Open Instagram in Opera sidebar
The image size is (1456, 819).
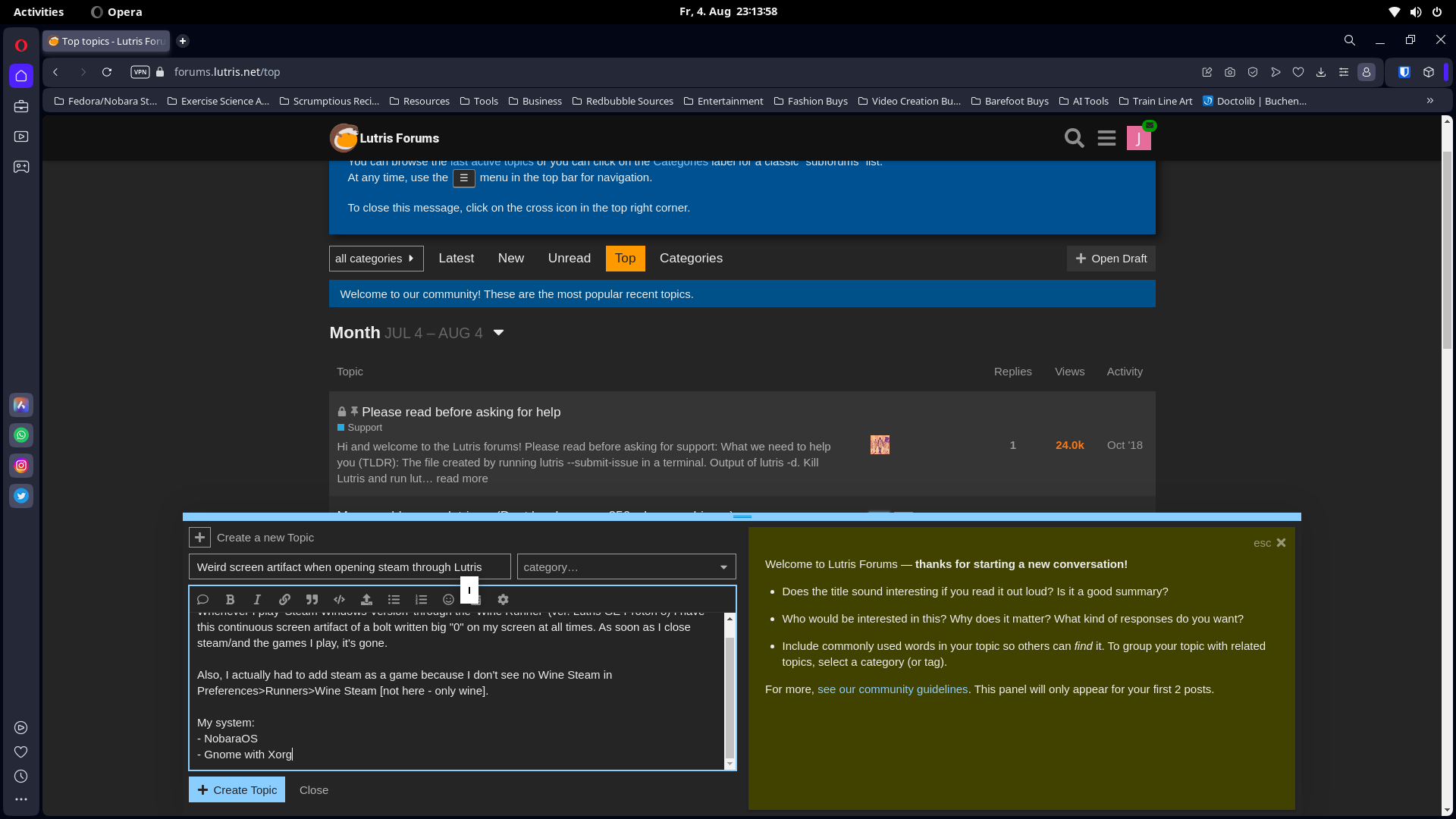tap(21, 466)
